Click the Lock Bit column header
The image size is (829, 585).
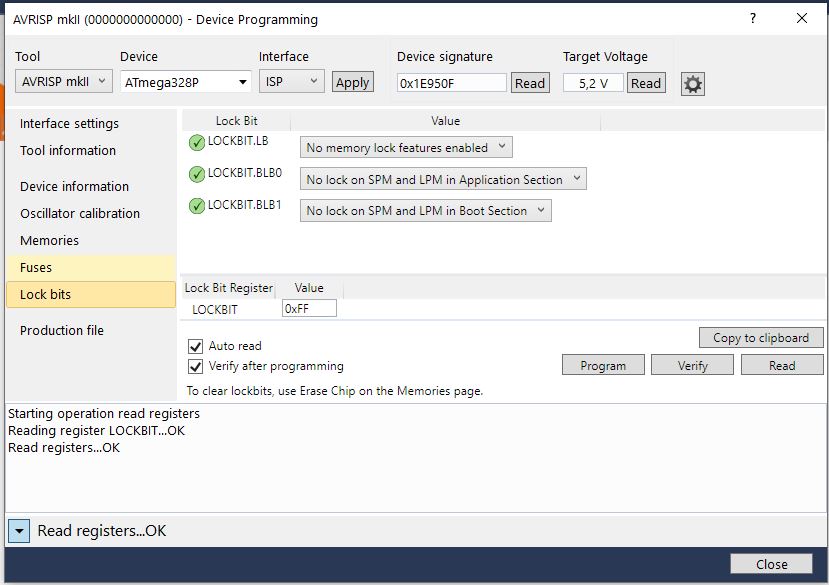(x=236, y=121)
